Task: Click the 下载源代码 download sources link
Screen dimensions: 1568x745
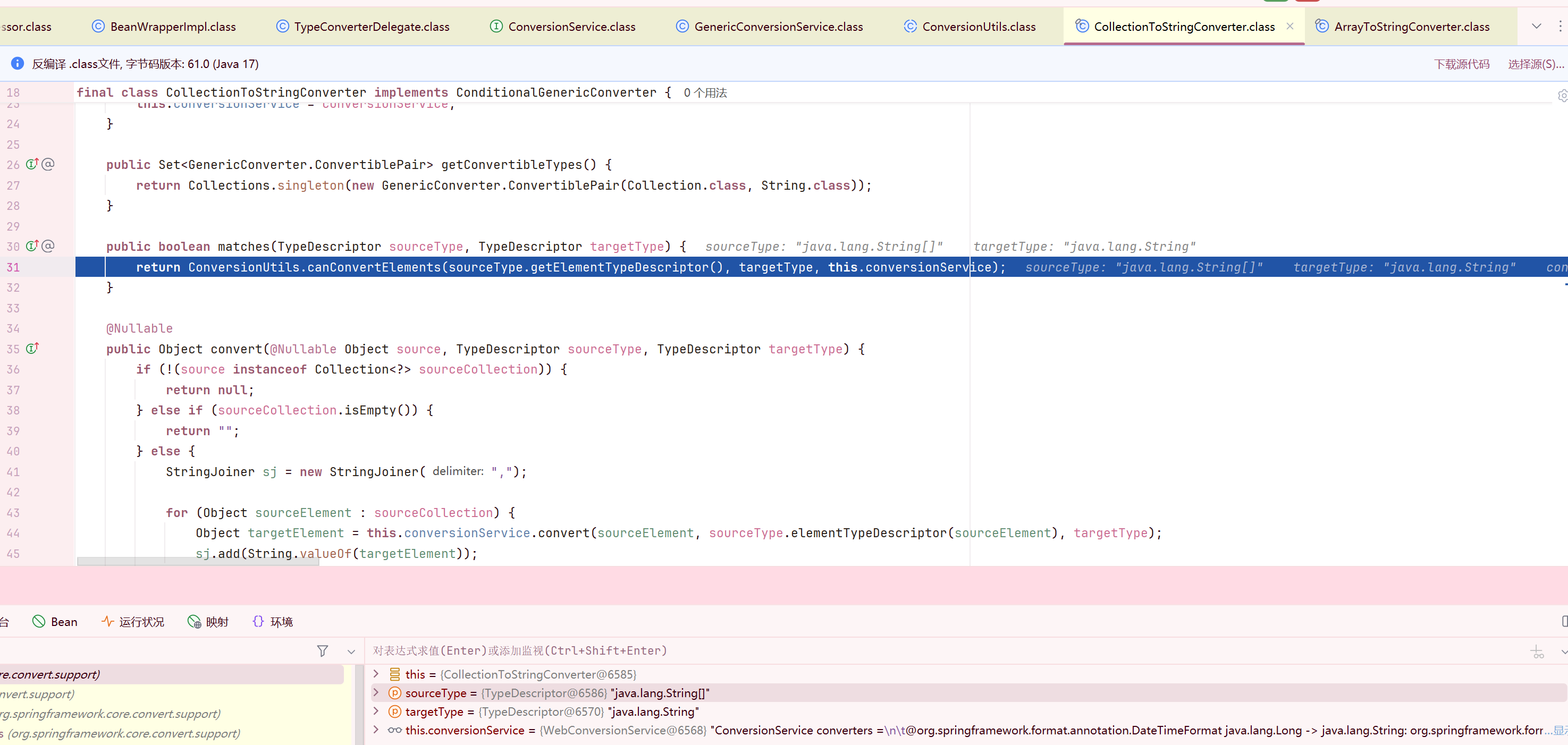Action: click(1462, 64)
